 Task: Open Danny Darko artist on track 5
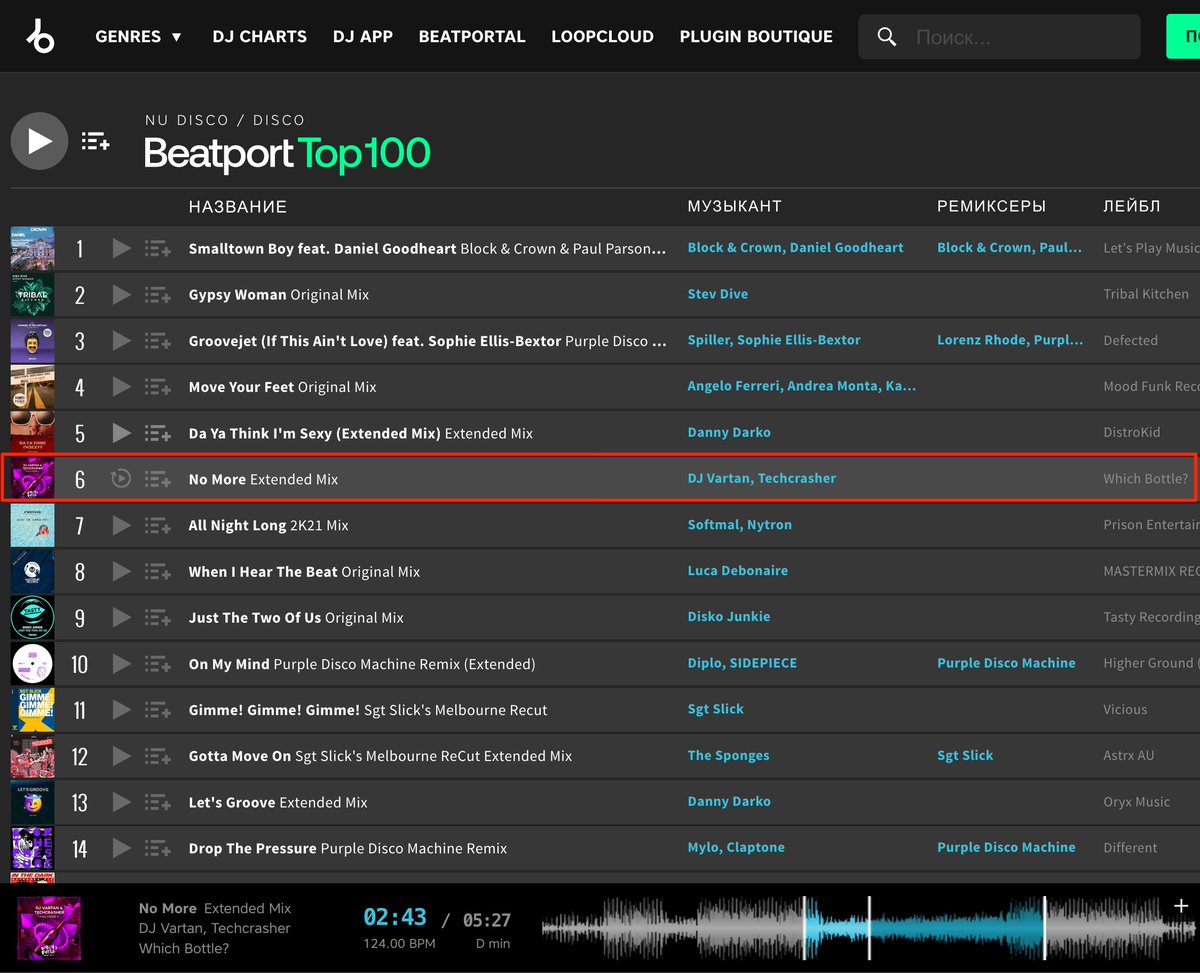pyautogui.click(x=729, y=432)
